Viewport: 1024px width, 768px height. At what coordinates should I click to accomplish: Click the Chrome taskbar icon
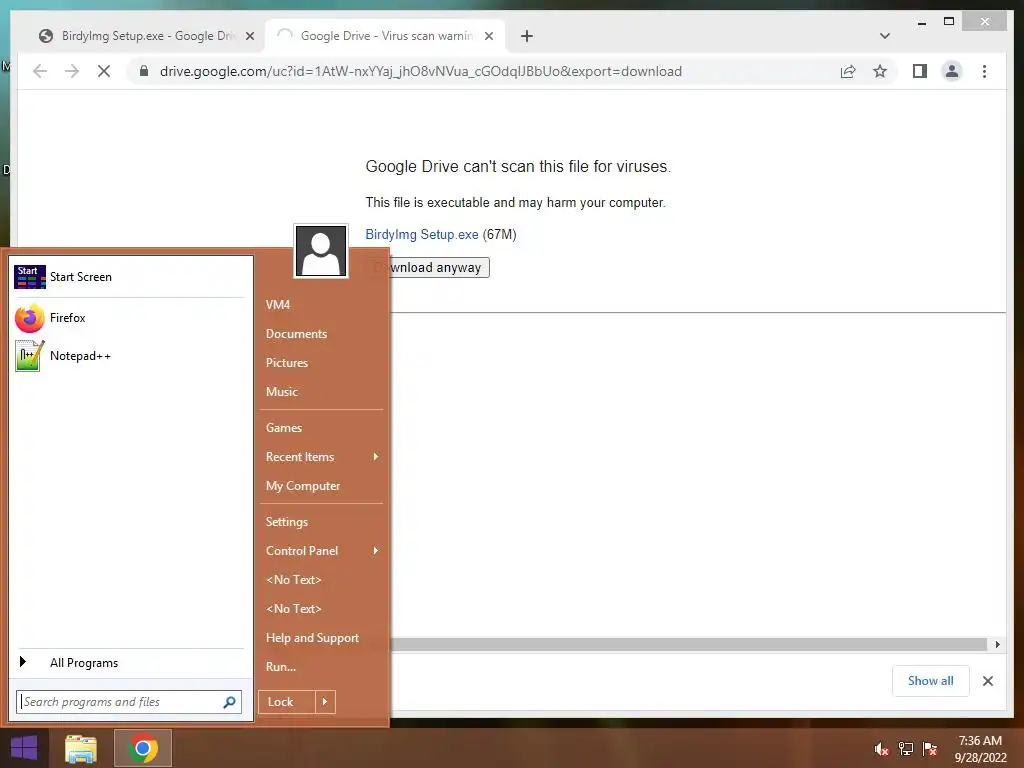(x=143, y=748)
